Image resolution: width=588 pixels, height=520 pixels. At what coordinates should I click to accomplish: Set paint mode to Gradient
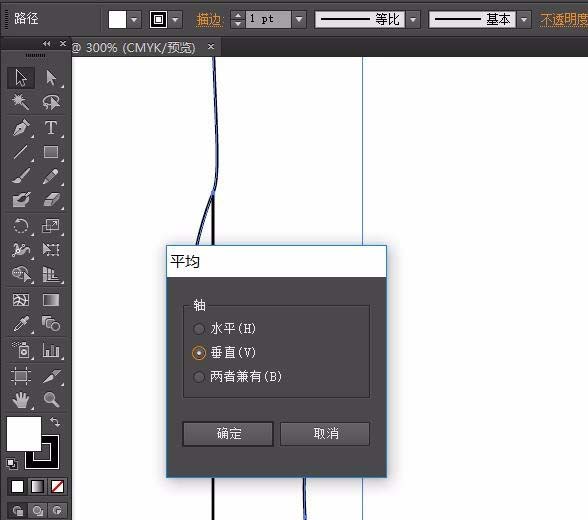(37, 486)
